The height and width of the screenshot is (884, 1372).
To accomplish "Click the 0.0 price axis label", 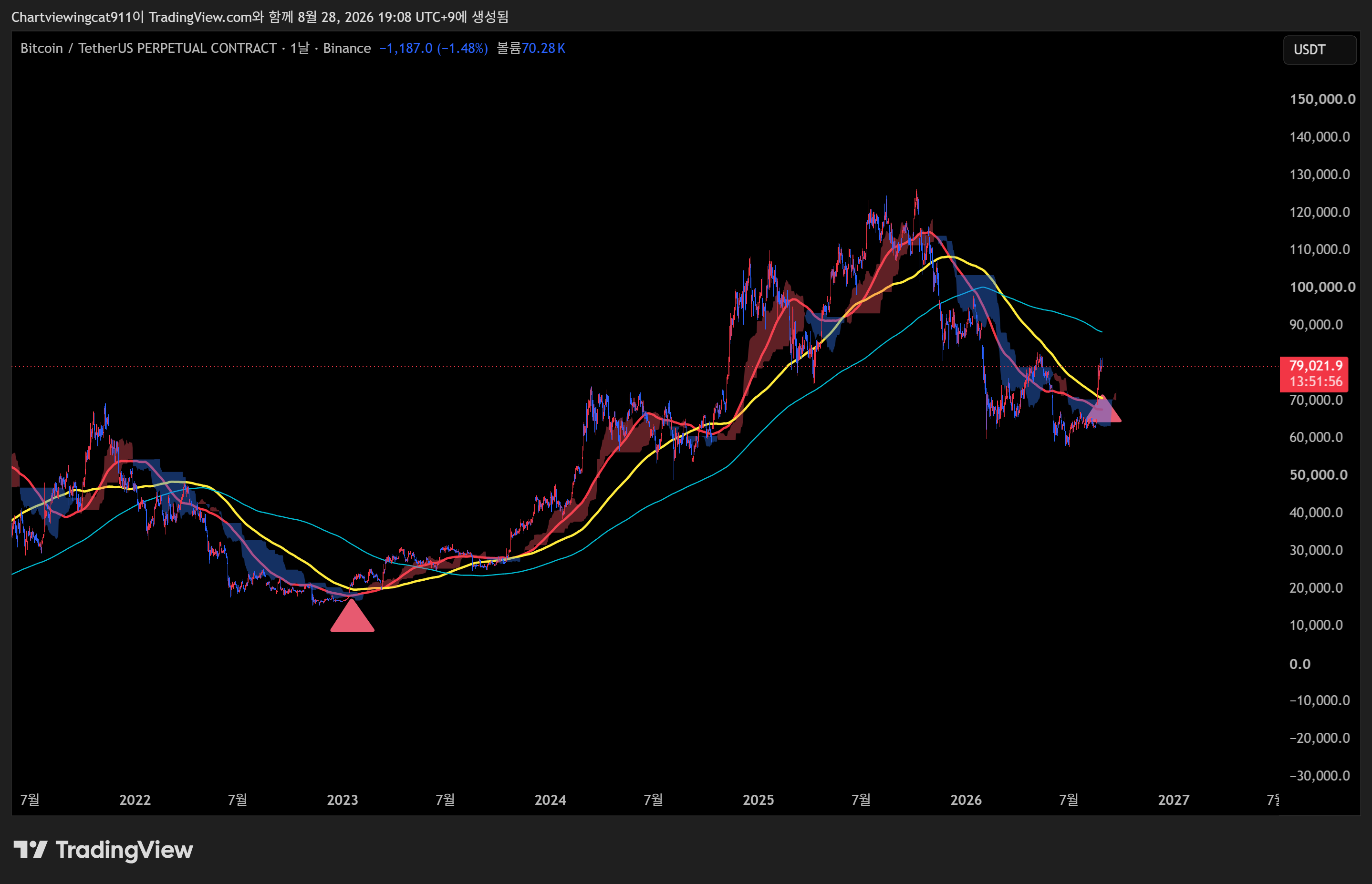I will tap(1300, 664).
